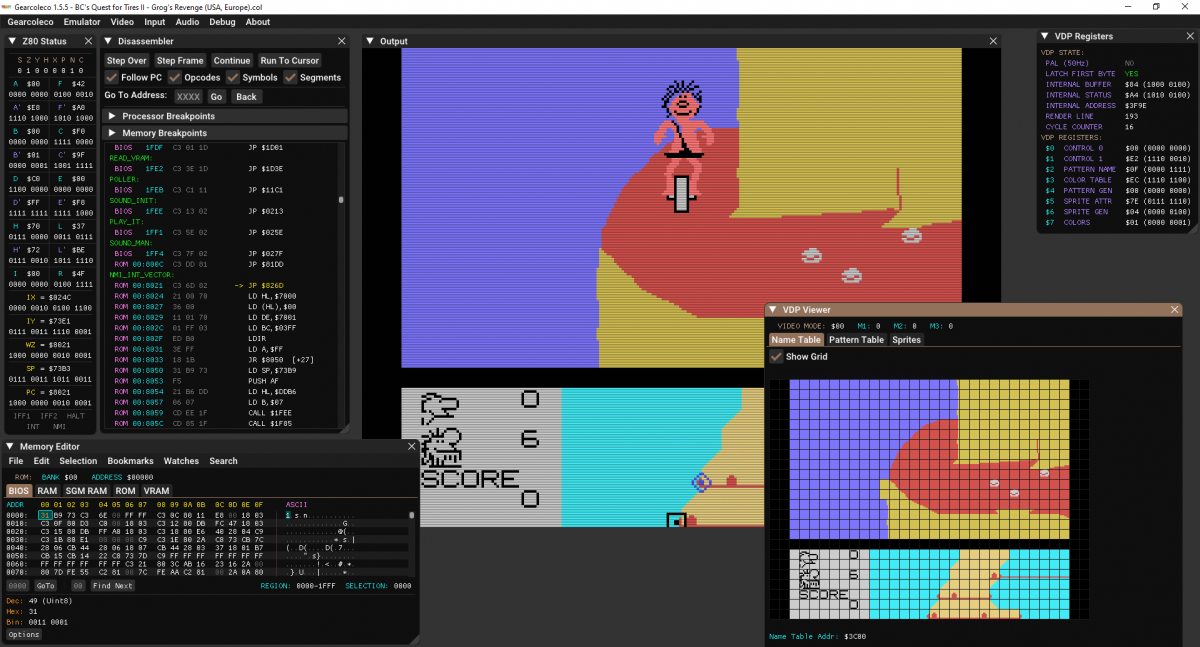Open the Video menu

click(122, 21)
